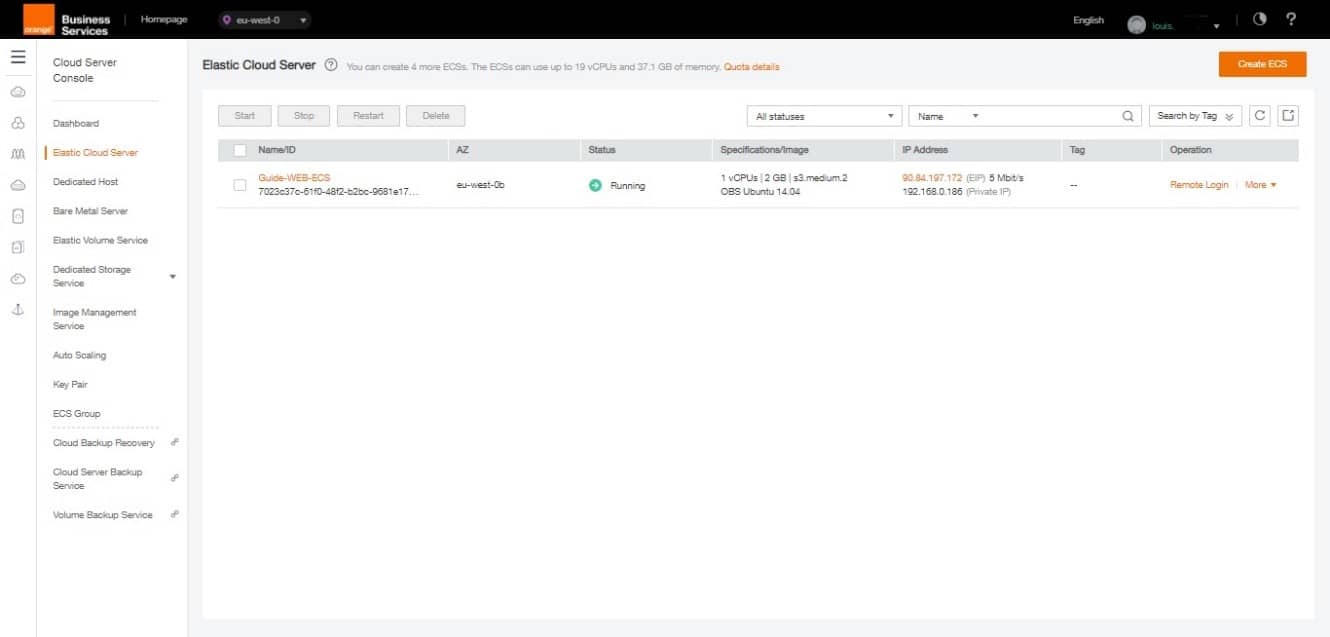Go to Dashboard in sidebar
This screenshot has width=1330, height=637.
76,123
